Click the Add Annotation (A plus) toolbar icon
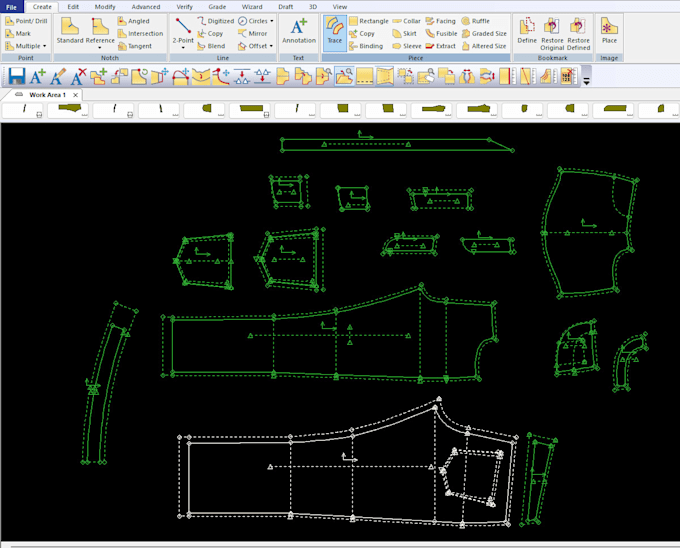 click(x=38, y=76)
